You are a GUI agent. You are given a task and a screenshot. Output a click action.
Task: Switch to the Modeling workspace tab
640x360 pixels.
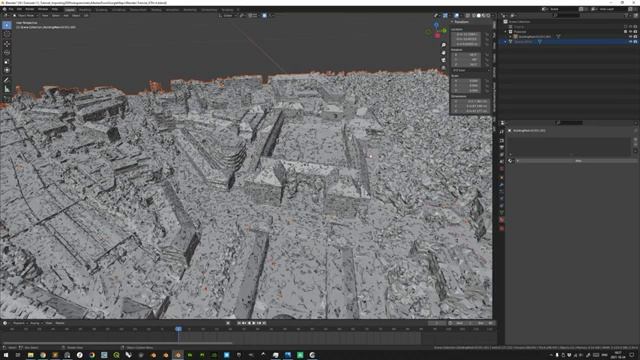pyautogui.click(x=85, y=9)
